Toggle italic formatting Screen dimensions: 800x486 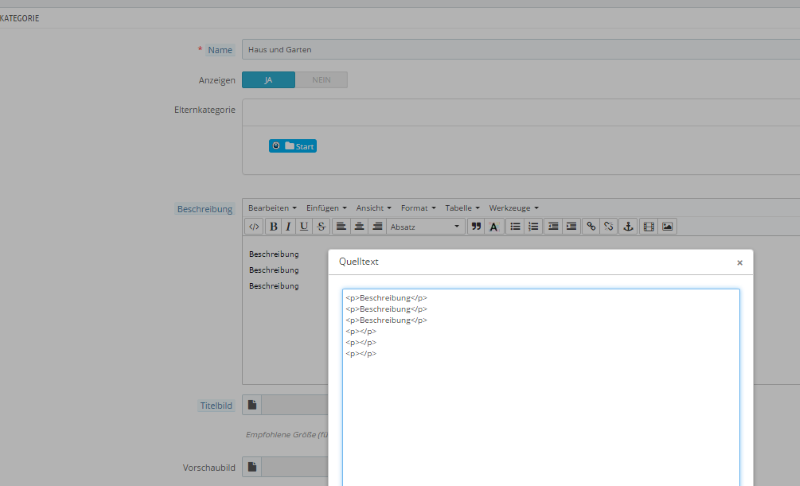[x=288, y=227]
